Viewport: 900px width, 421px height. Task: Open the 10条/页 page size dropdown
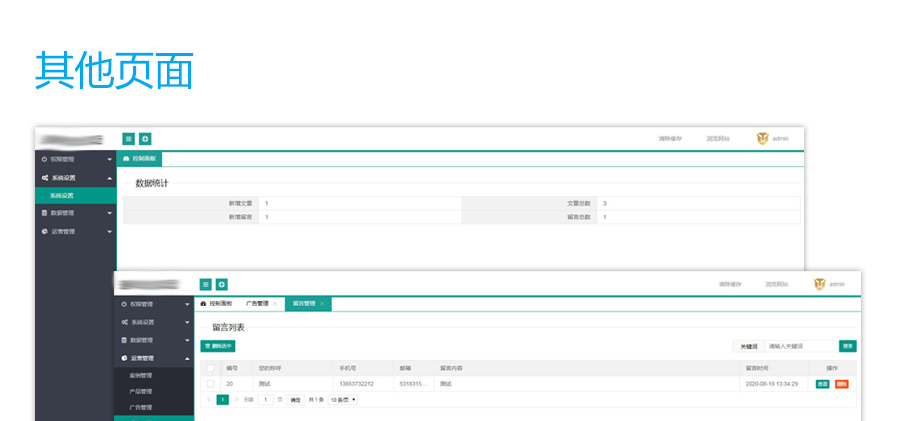pyautogui.click(x=343, y=400)
